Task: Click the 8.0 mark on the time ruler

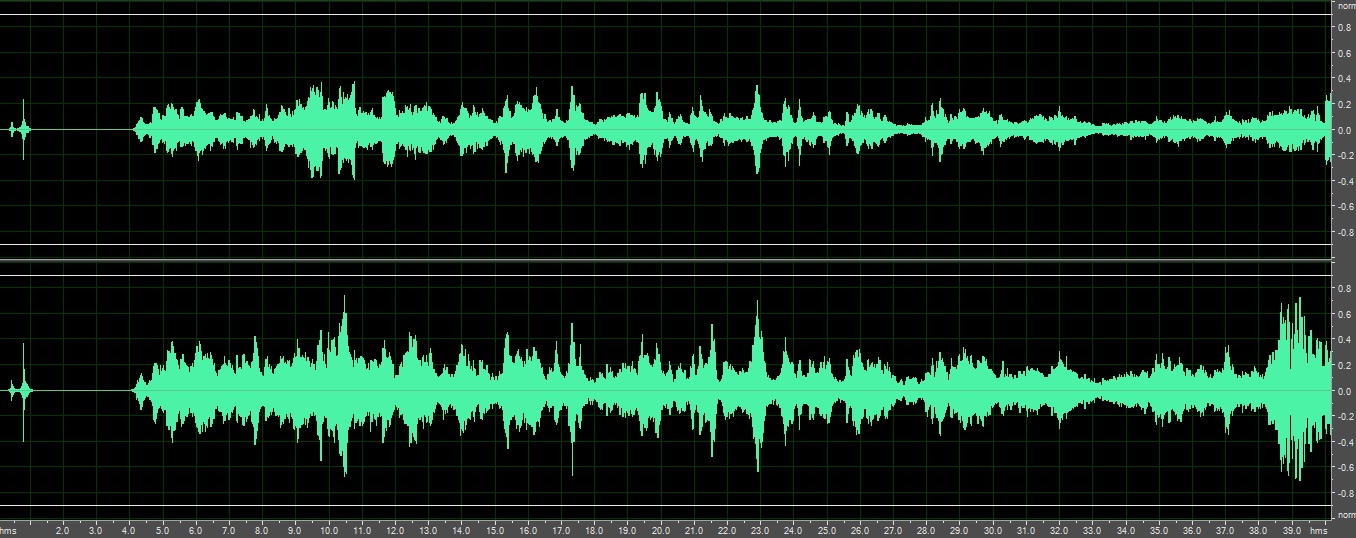Action: coord(261,531)
